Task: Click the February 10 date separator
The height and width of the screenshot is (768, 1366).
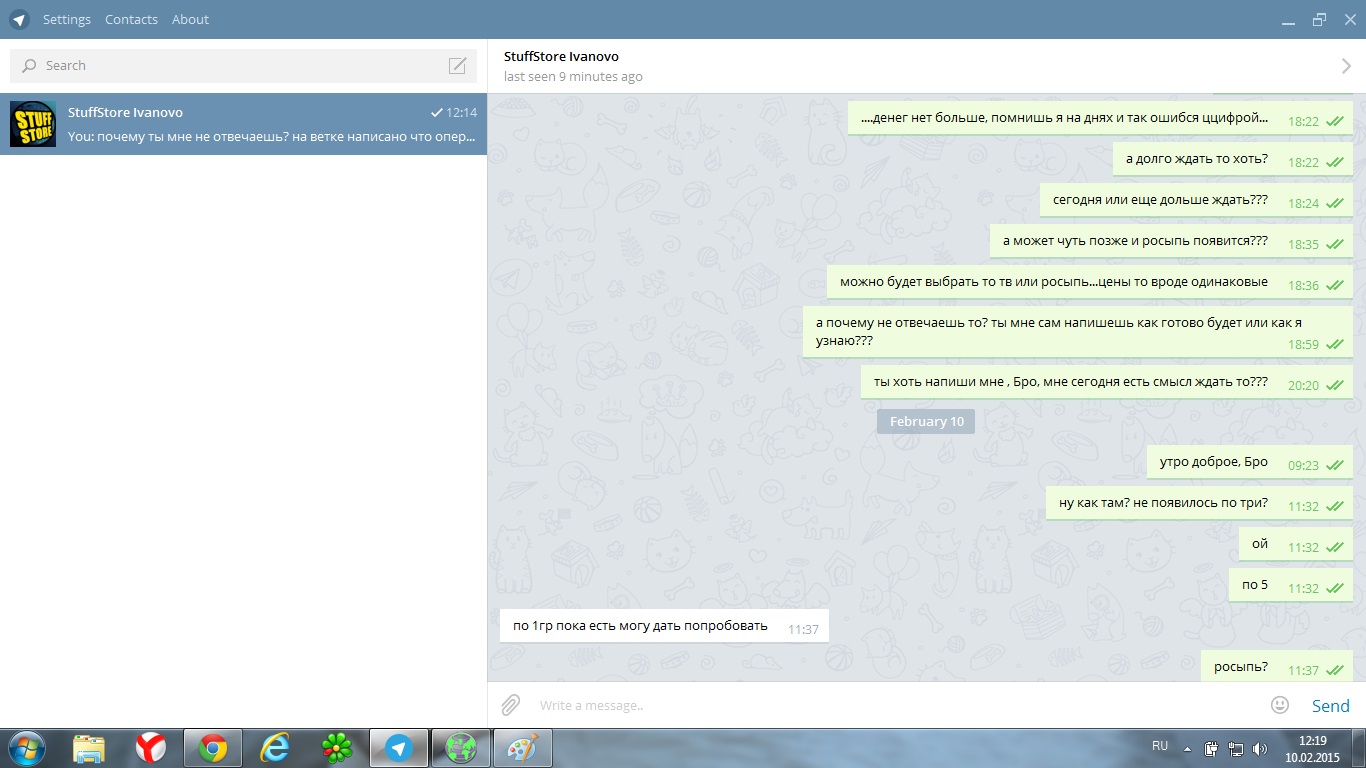Action: click(926, 421)
